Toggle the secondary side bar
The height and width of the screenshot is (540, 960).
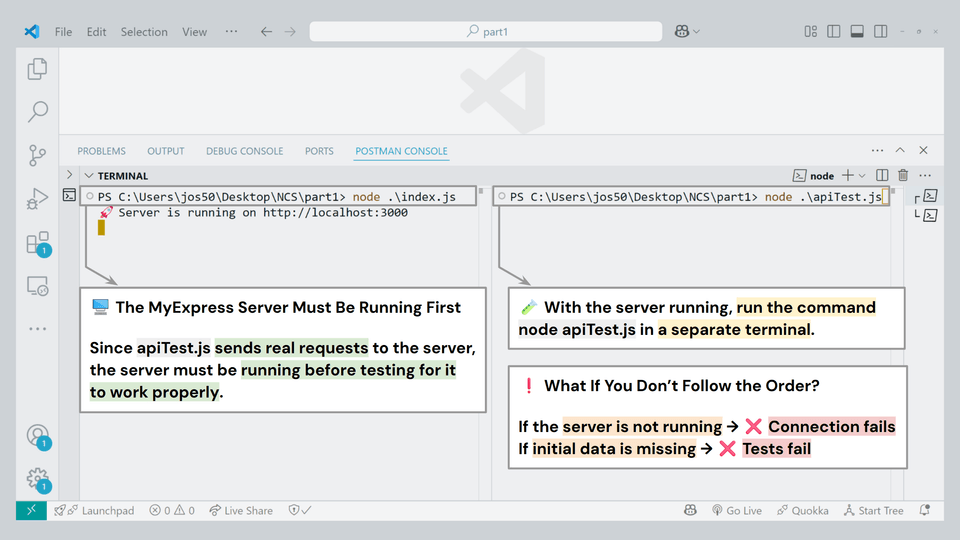click(x=880, y=31)
